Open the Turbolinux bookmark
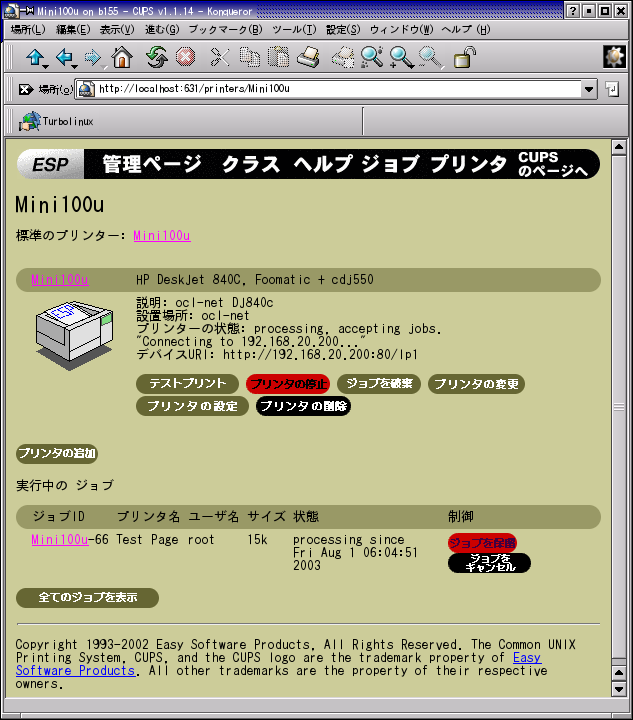Viewport: 633px width, 720px height. click(x=56, y=122)
